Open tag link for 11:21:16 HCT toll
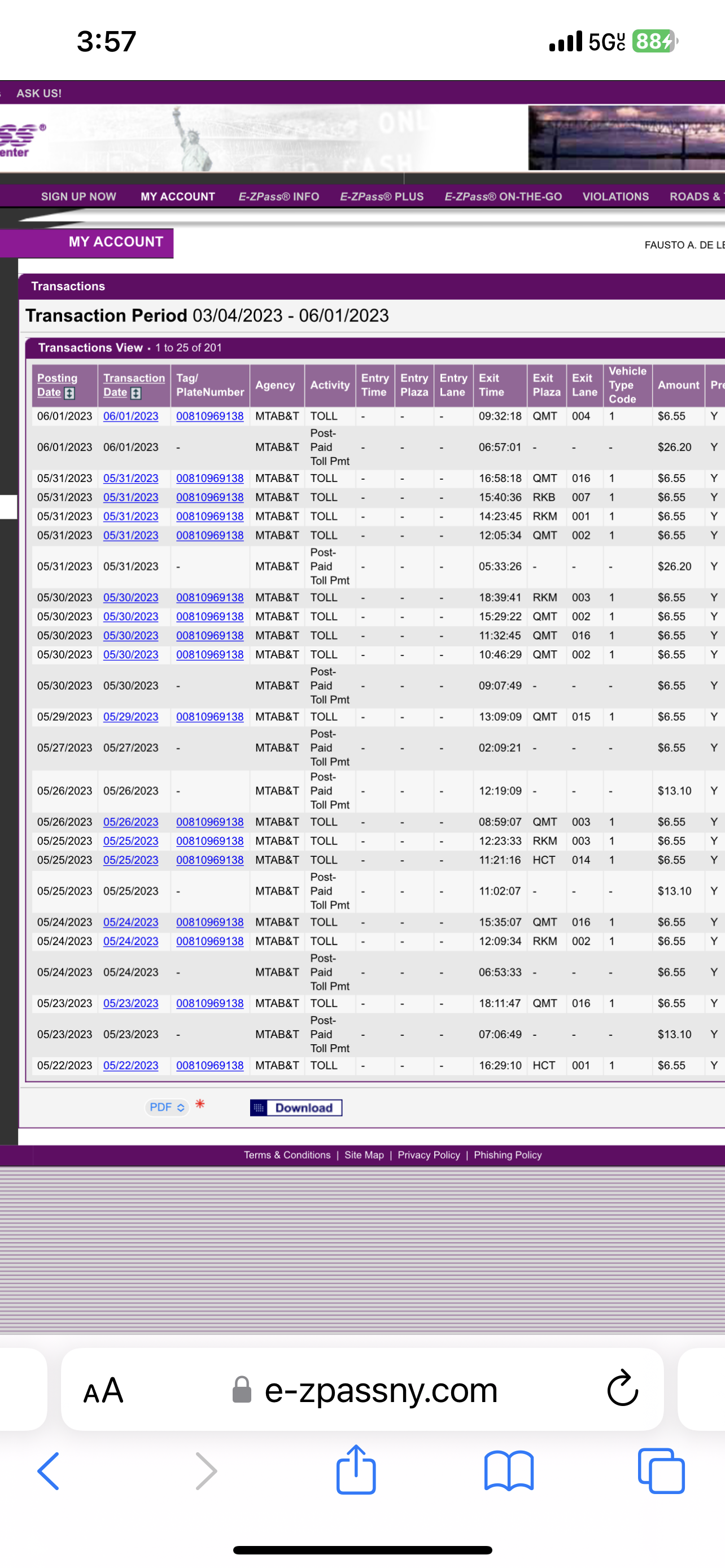The width and height of the screenshot is (725, 1568). pos(209,860)
